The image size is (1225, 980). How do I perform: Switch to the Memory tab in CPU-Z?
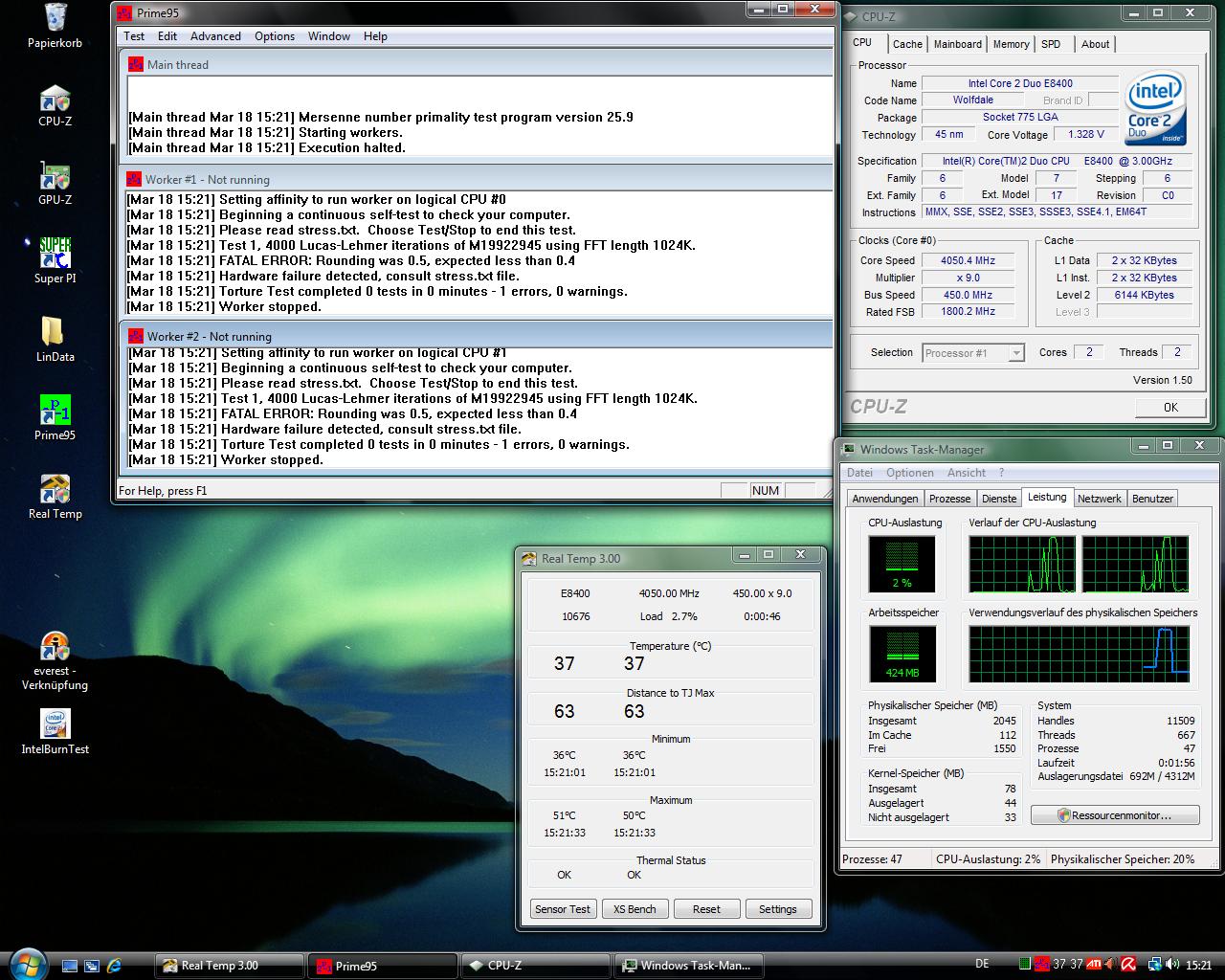click(1011, 44)
